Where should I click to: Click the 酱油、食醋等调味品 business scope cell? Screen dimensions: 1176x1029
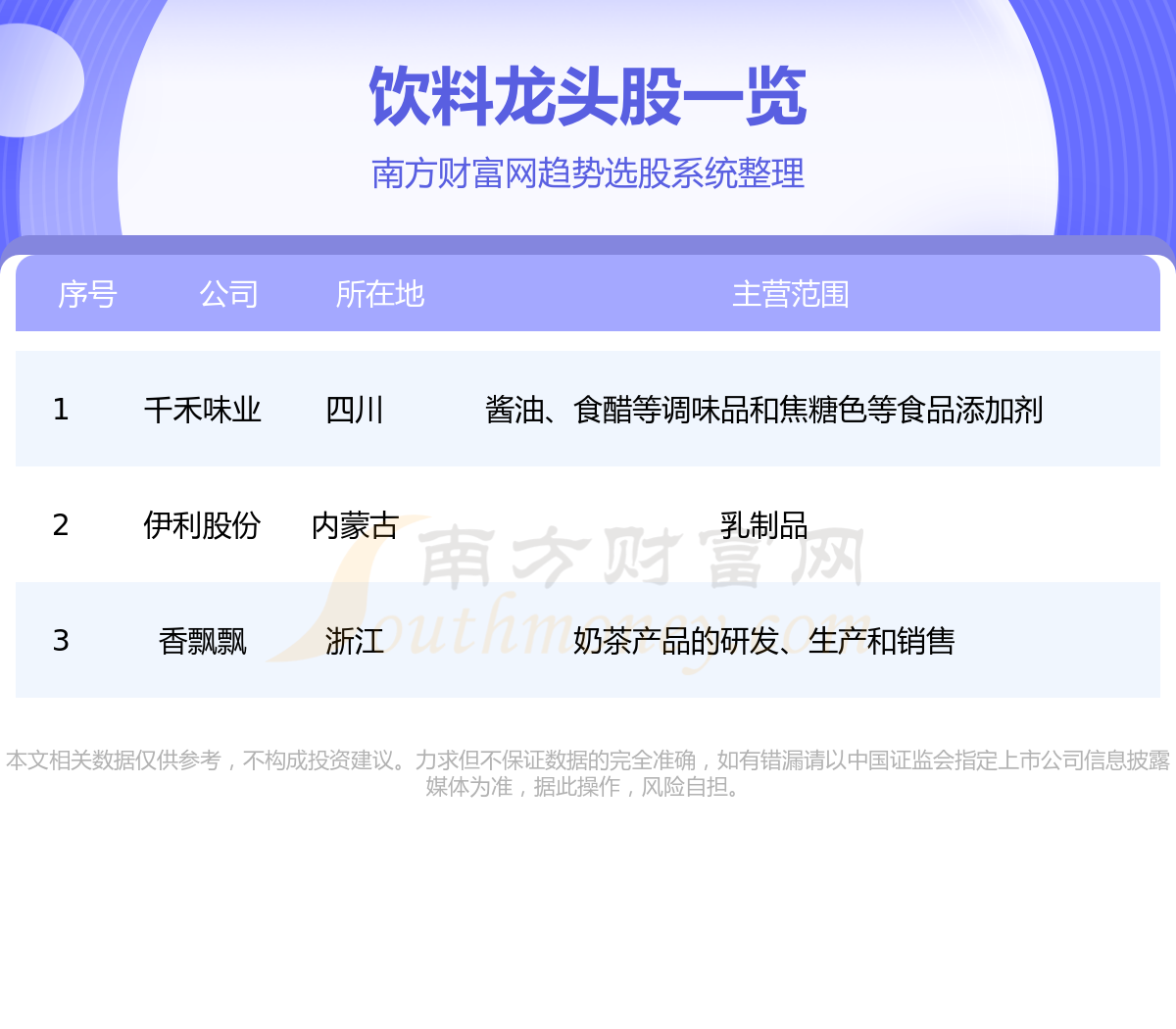pos(763,410)
